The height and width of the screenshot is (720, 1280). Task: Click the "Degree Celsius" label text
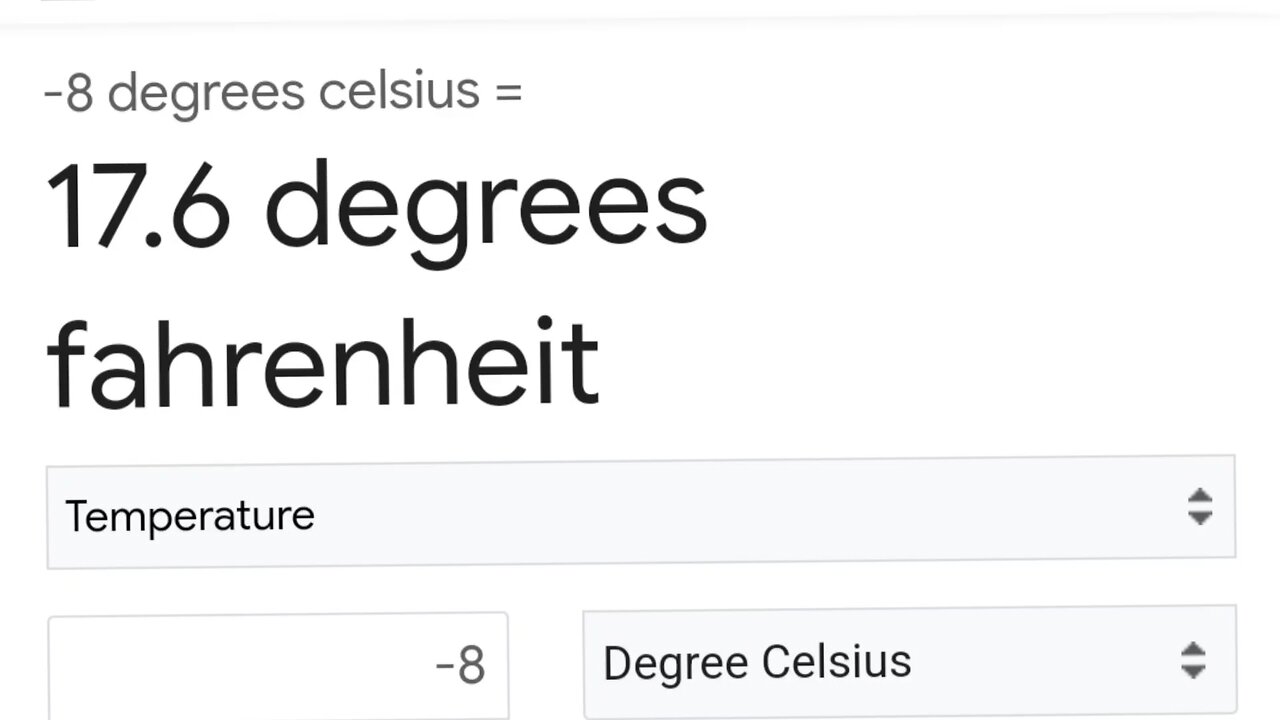757,662
